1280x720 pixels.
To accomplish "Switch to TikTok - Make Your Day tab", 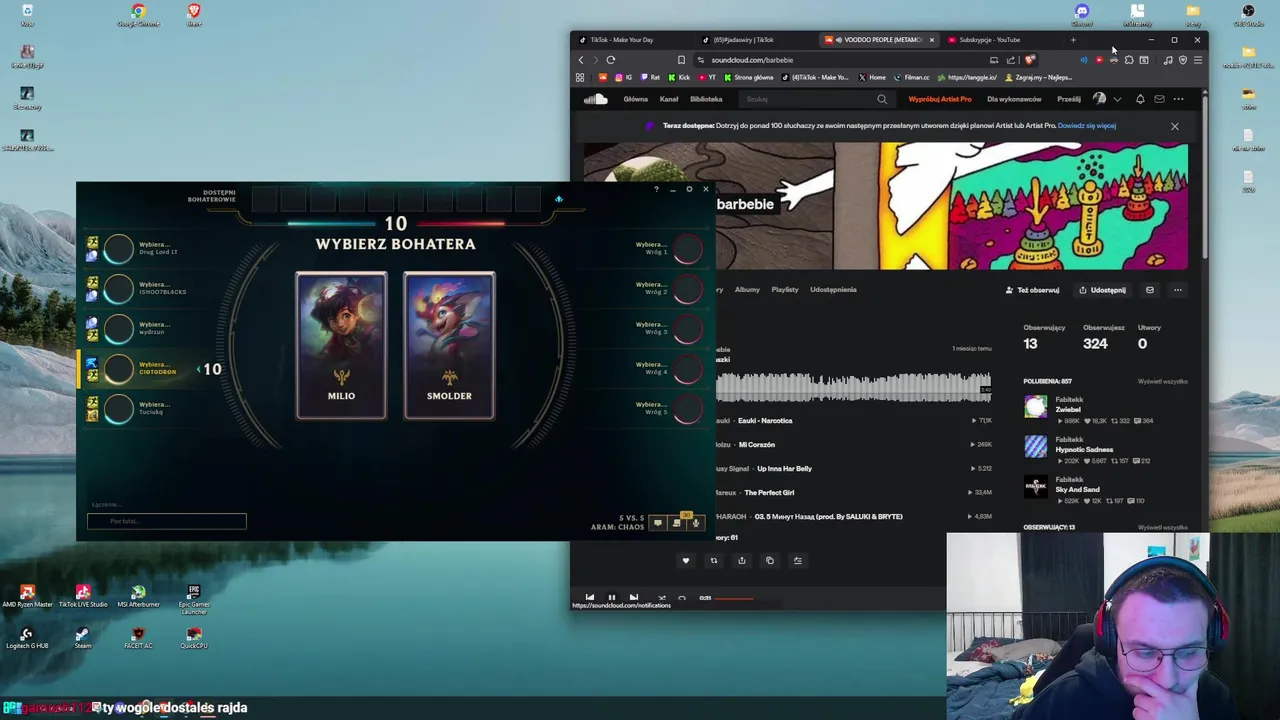I will 632,40.
